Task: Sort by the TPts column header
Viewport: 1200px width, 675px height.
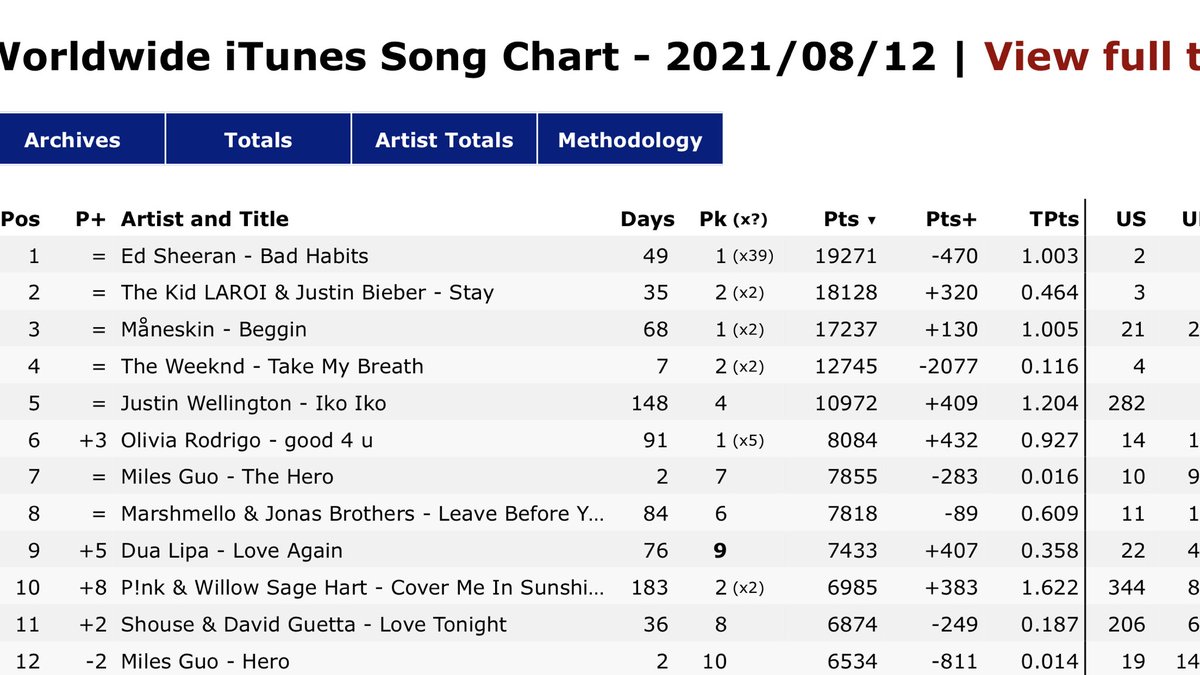Action: pyautogui.click(x=1054, y=219)
